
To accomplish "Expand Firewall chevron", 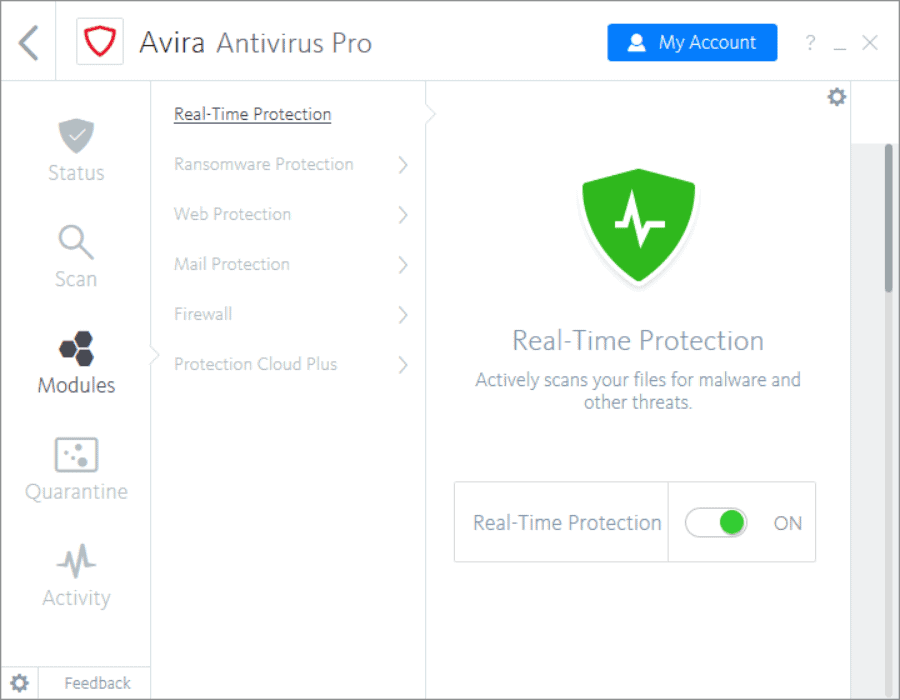I will pos(403,315).
